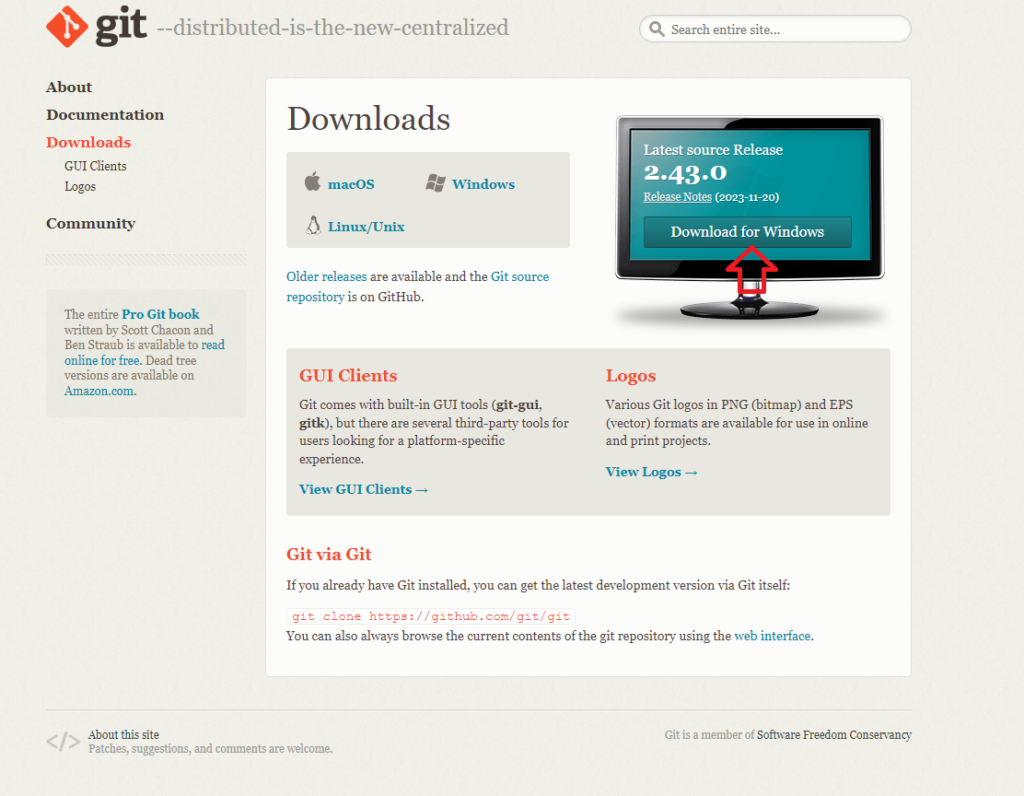This screenshot has height=796, width=1024.
Task: Open the Community section
Action: pyautogui.click(x=91, y=223)
